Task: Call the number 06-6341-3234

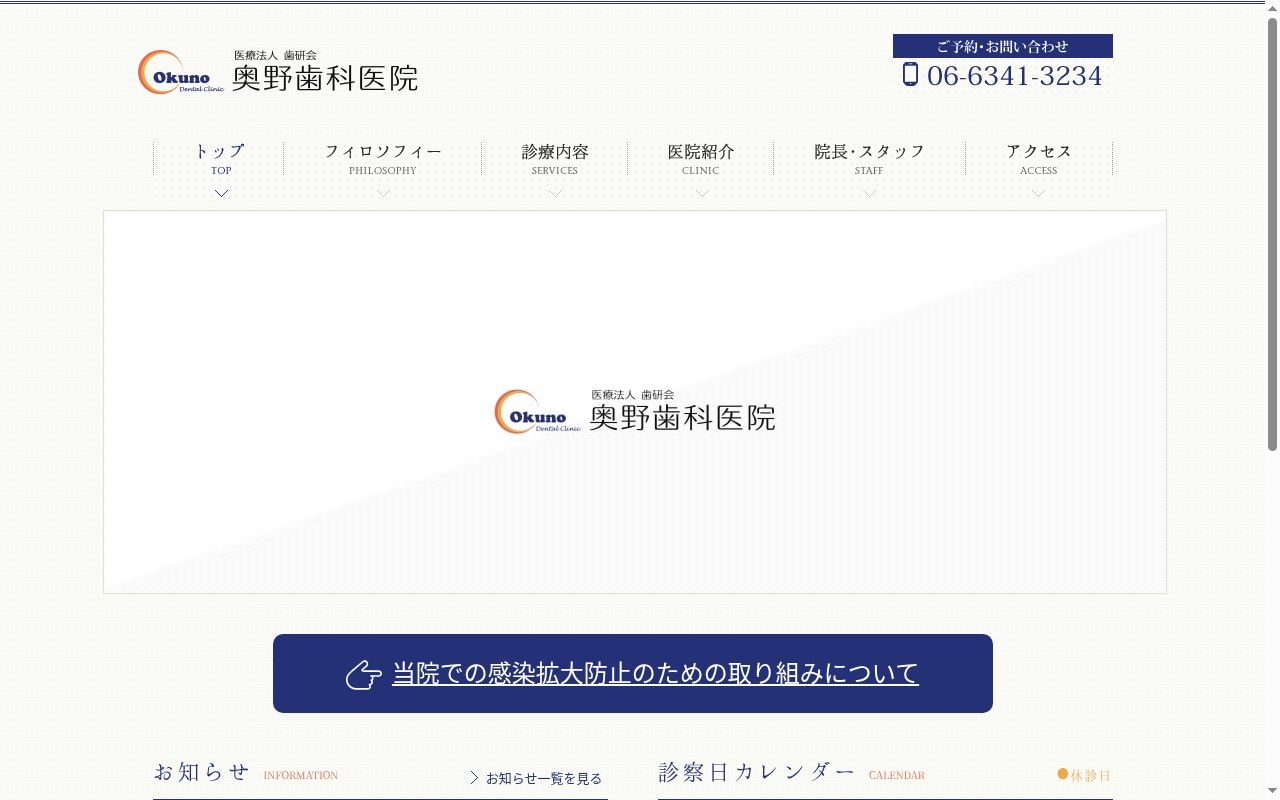Action: (x=1014, y=75)
